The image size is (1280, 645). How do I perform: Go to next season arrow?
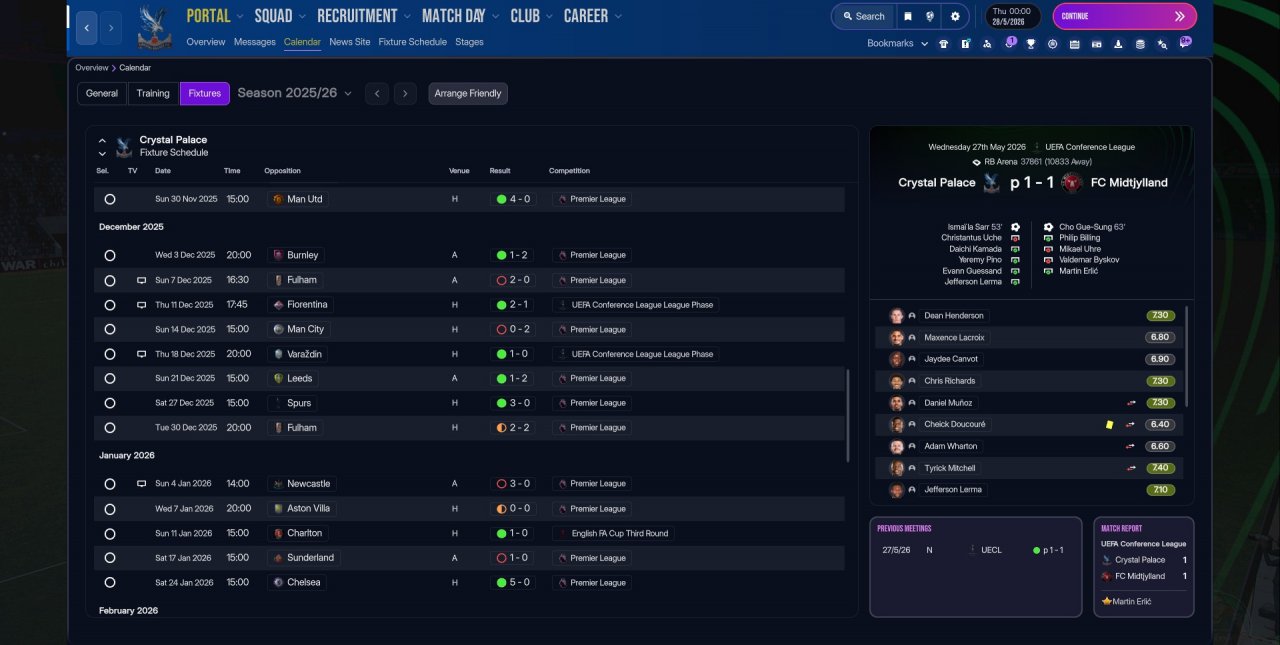click(405, 93)
